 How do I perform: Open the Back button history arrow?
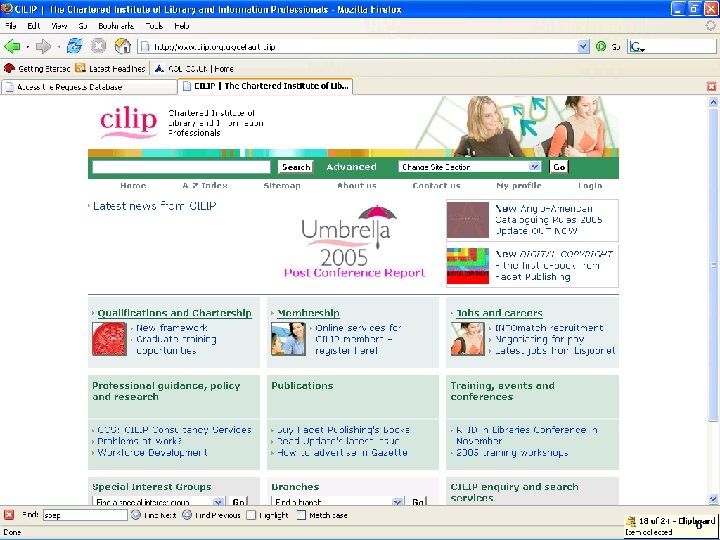28,46
